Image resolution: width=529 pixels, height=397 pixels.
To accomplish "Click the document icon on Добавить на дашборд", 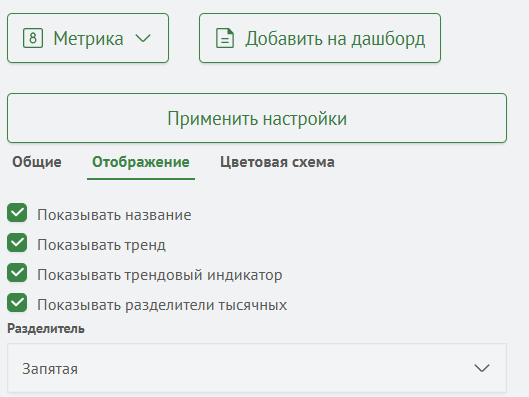I will (x=225, y=38).
